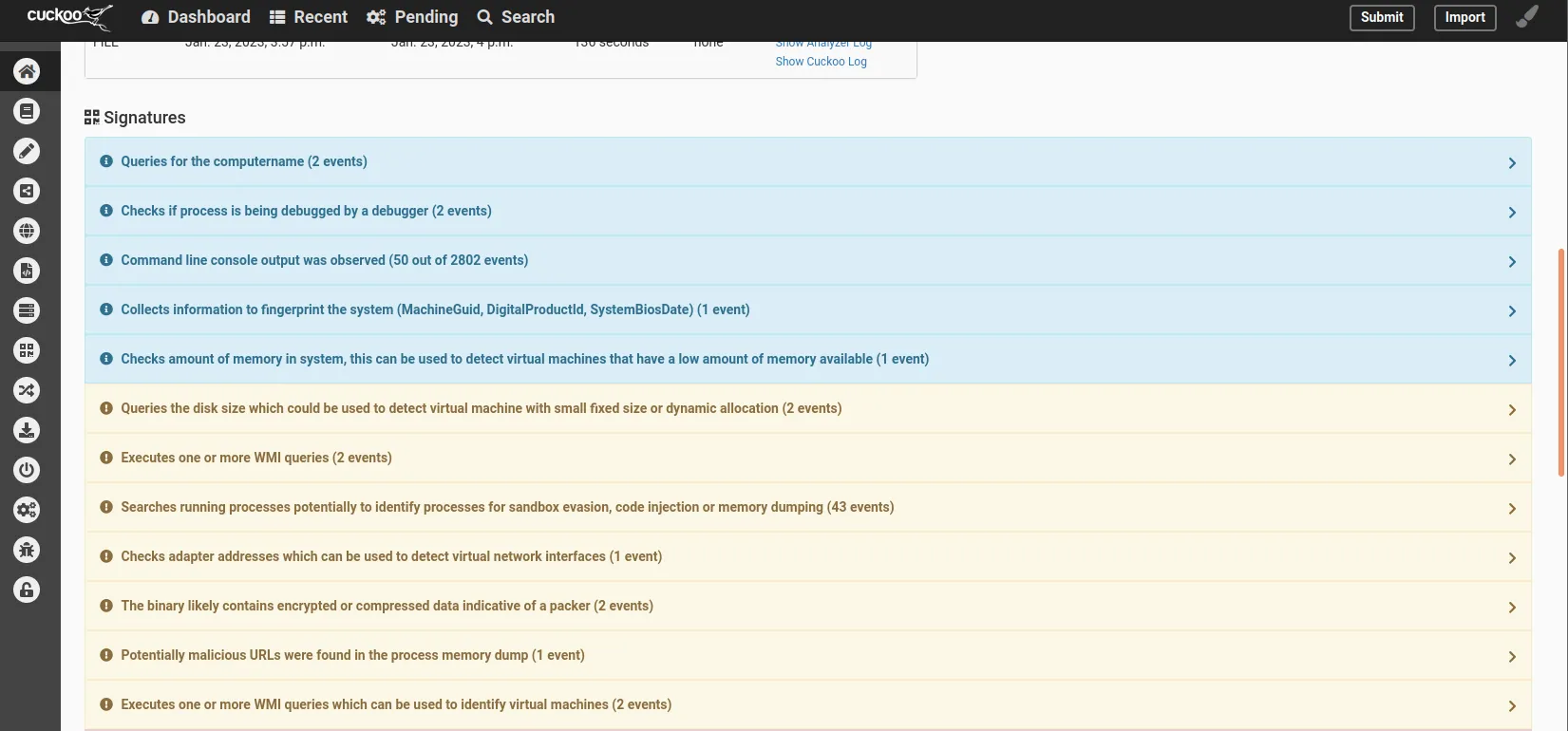Open the server stack icon in sidebar
The height and width of the screenshot is (731, 1568).
(27, 310)
